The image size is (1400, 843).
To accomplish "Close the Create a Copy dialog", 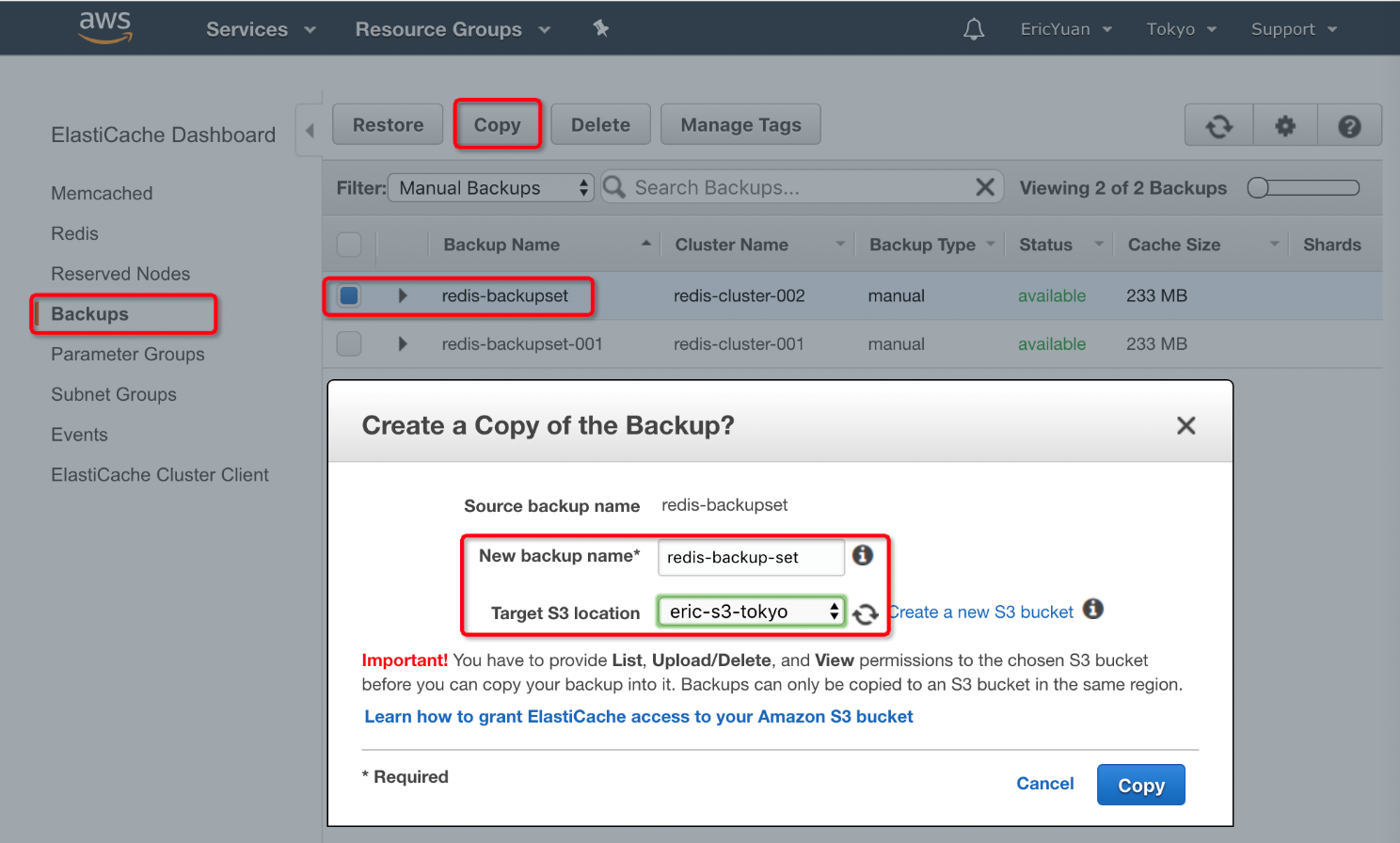I will (1186, 425).
